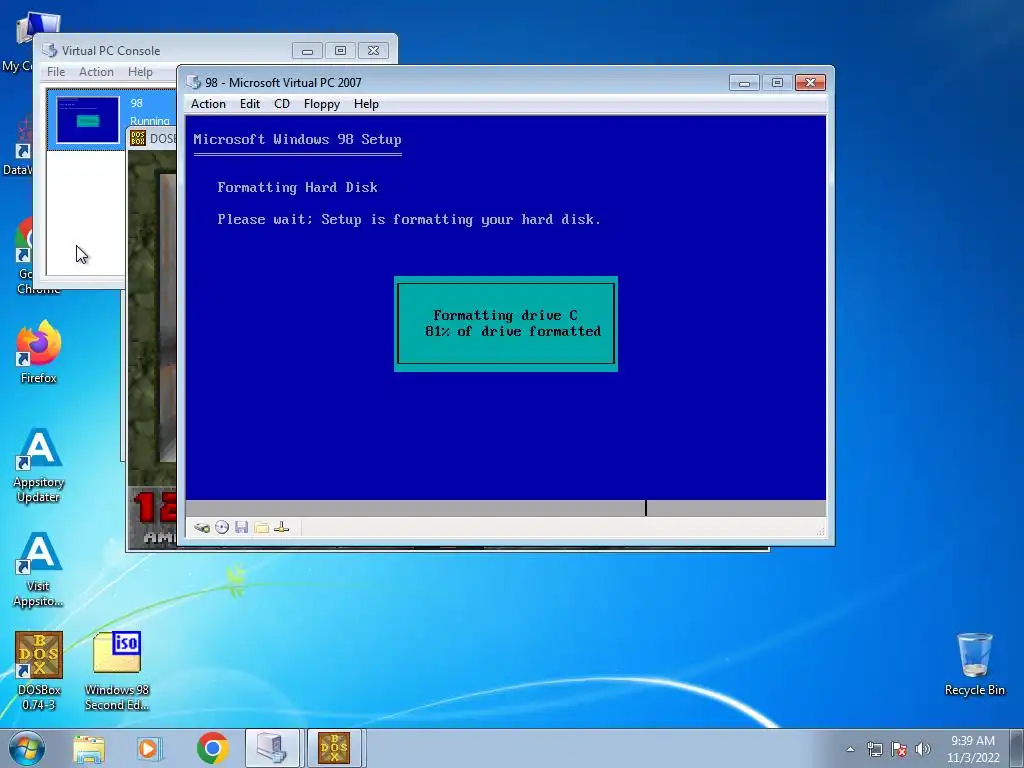Show hidden system tray icons arrow
This screenshot has width=1024, height=768.
tap(850, 749)
